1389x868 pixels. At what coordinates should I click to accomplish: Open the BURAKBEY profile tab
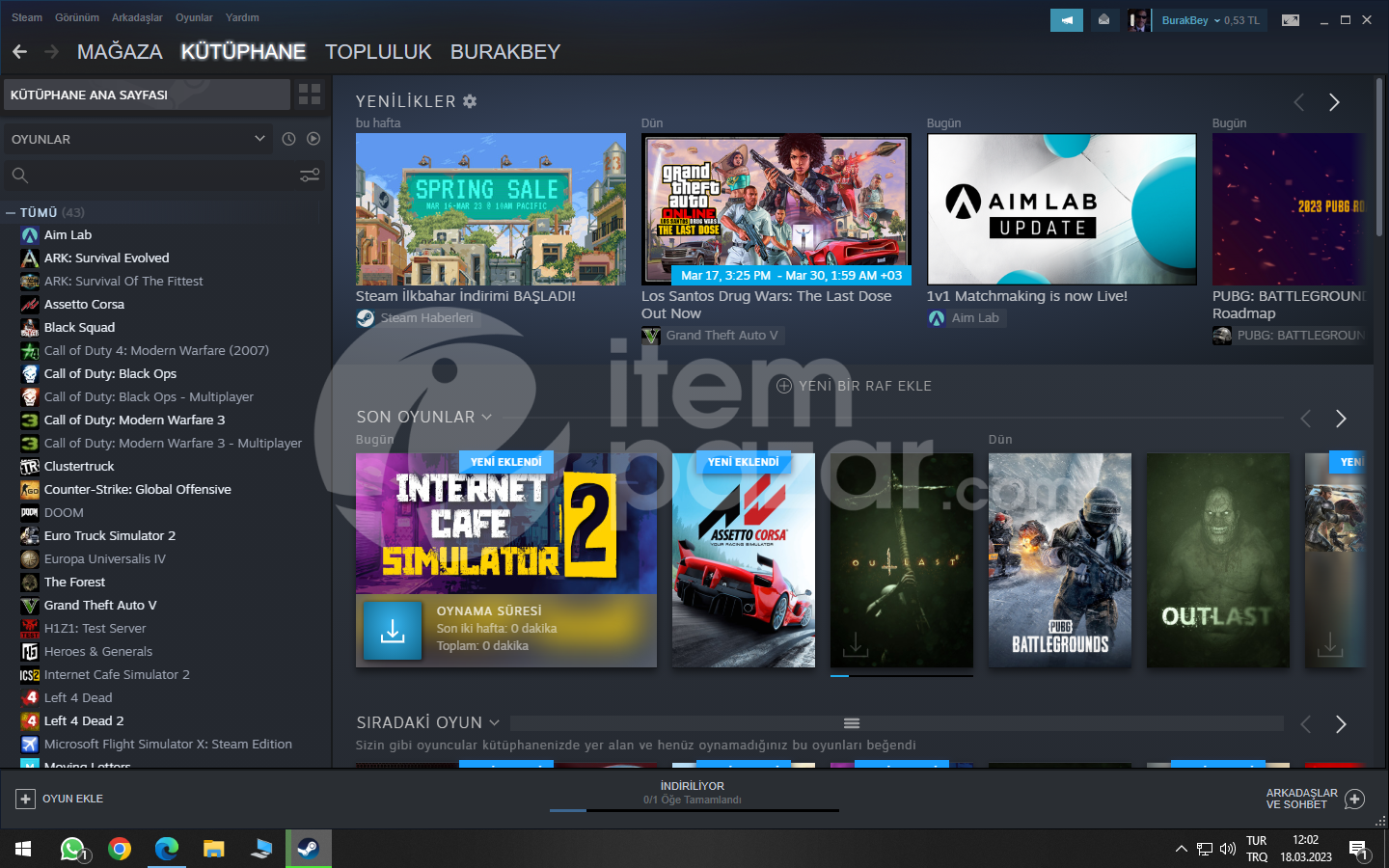(x=505, y=52)
